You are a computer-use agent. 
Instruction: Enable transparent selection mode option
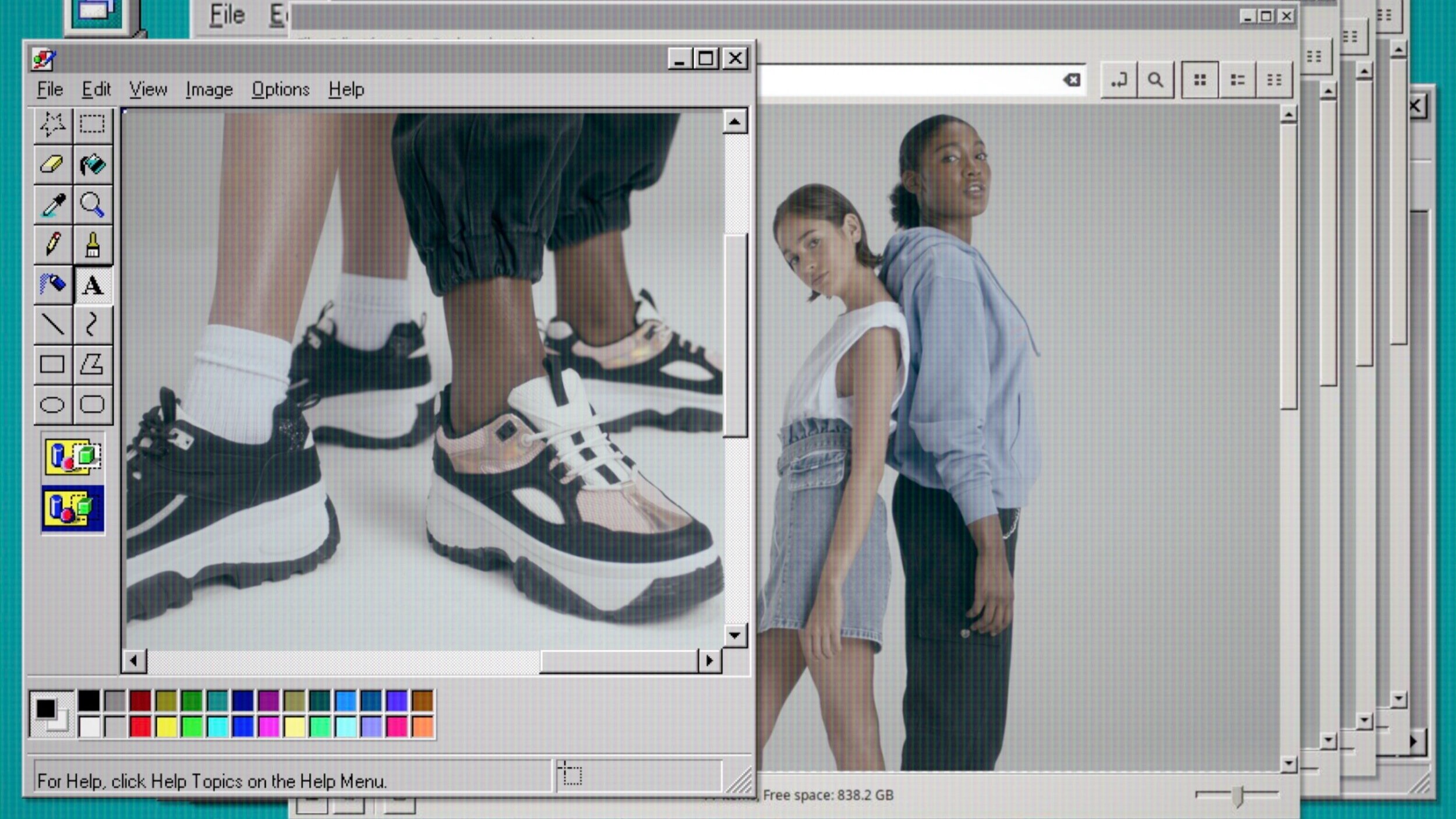(x=73, y=509)
